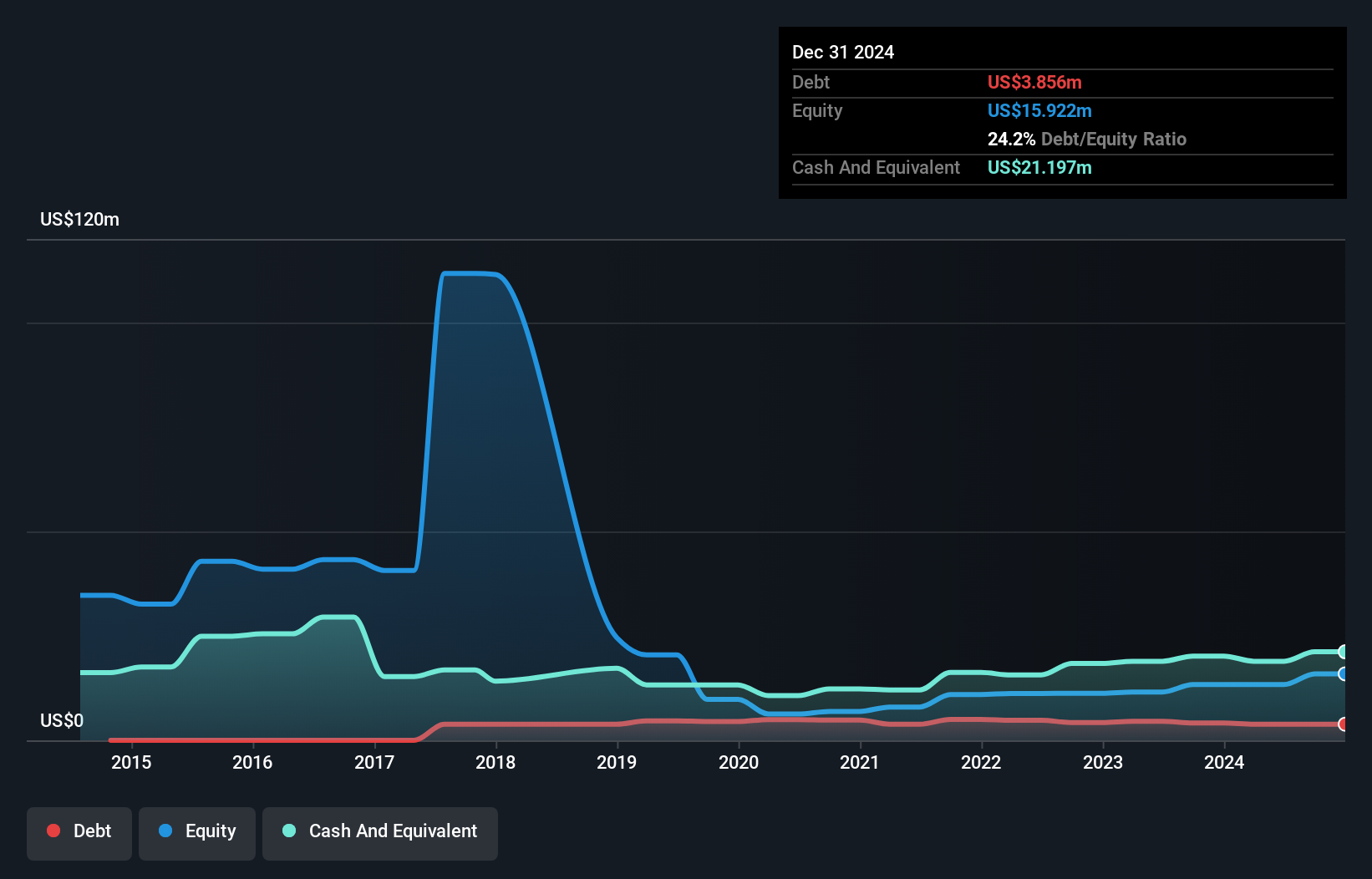Toggle the Debt series legend button

(79, 833)
